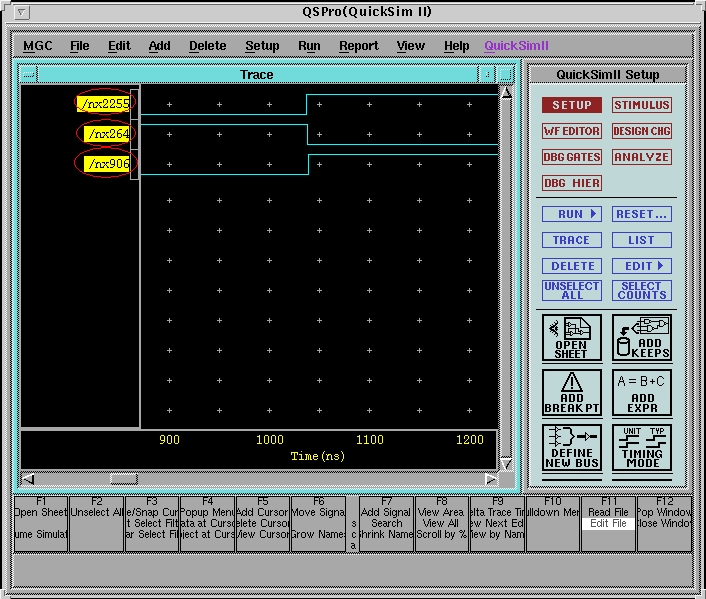The image size is (706, 599).
Task: Choose the Define New Bus icon
Action: tap(571, 448)
